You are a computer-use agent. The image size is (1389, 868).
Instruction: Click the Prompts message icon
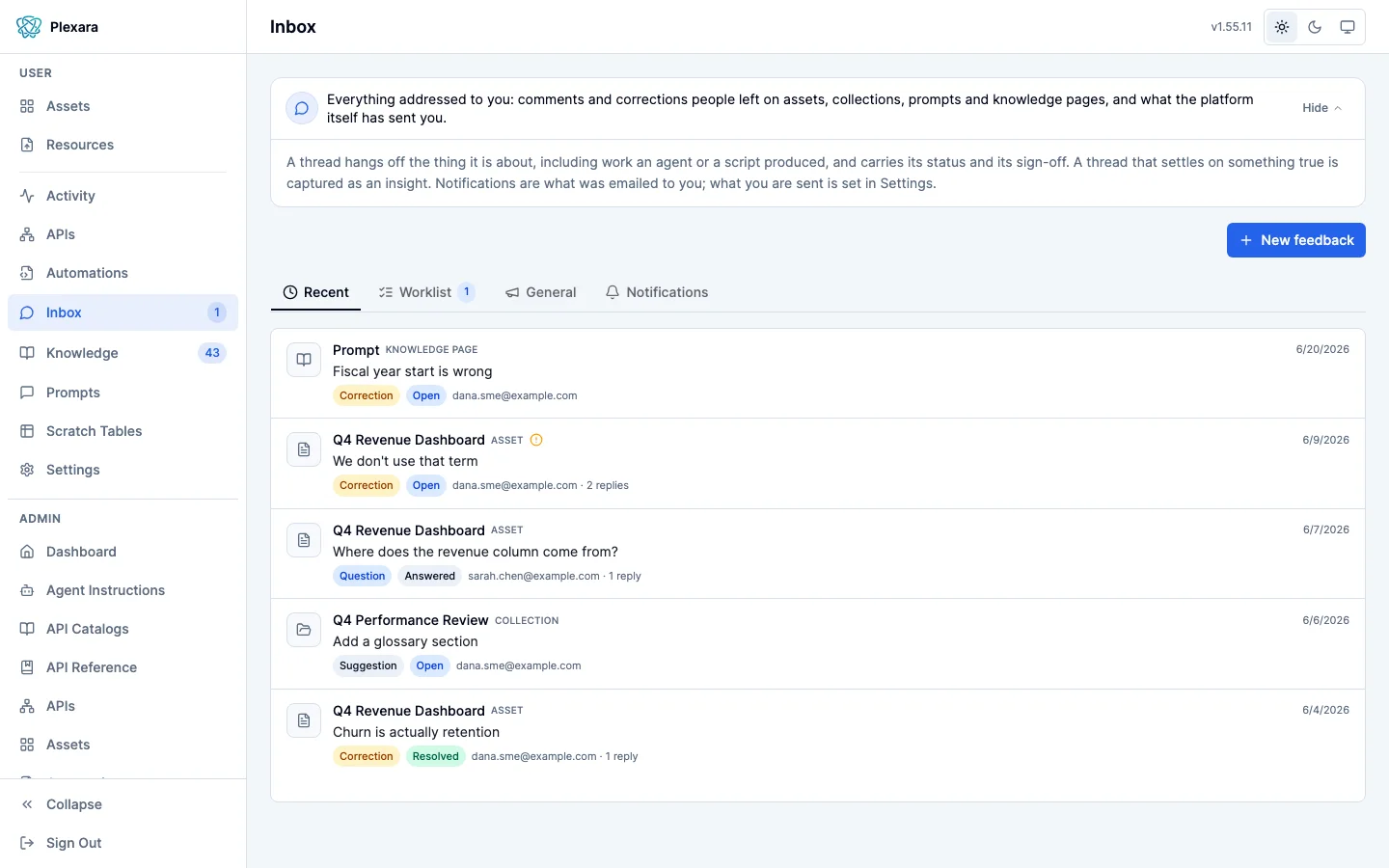click(x=27, y=393)
